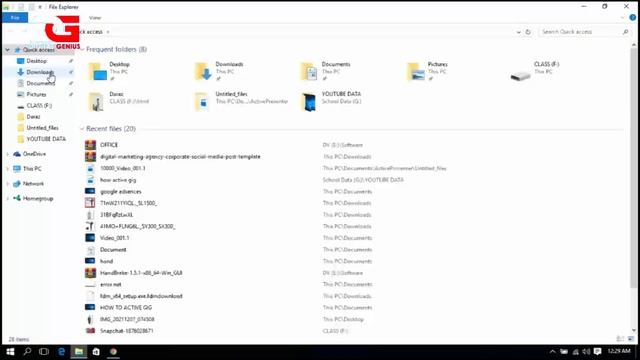Expand the ribbon chevron
Screen dimensions: 640x360
point(622,18)
